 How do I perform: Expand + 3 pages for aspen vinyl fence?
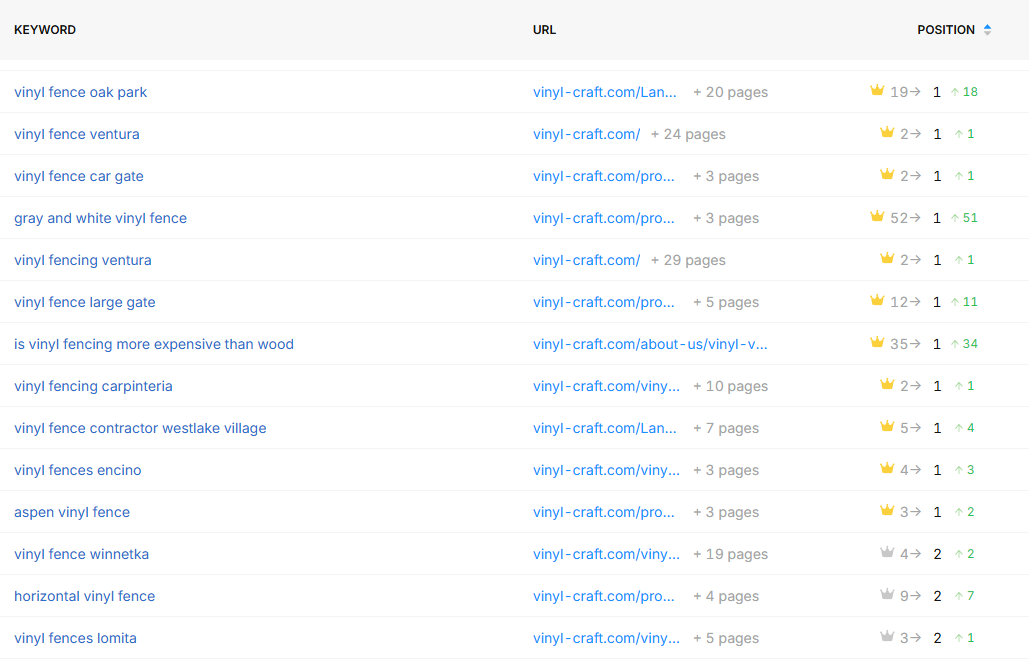pyautogui.click(x=726, y=513)
